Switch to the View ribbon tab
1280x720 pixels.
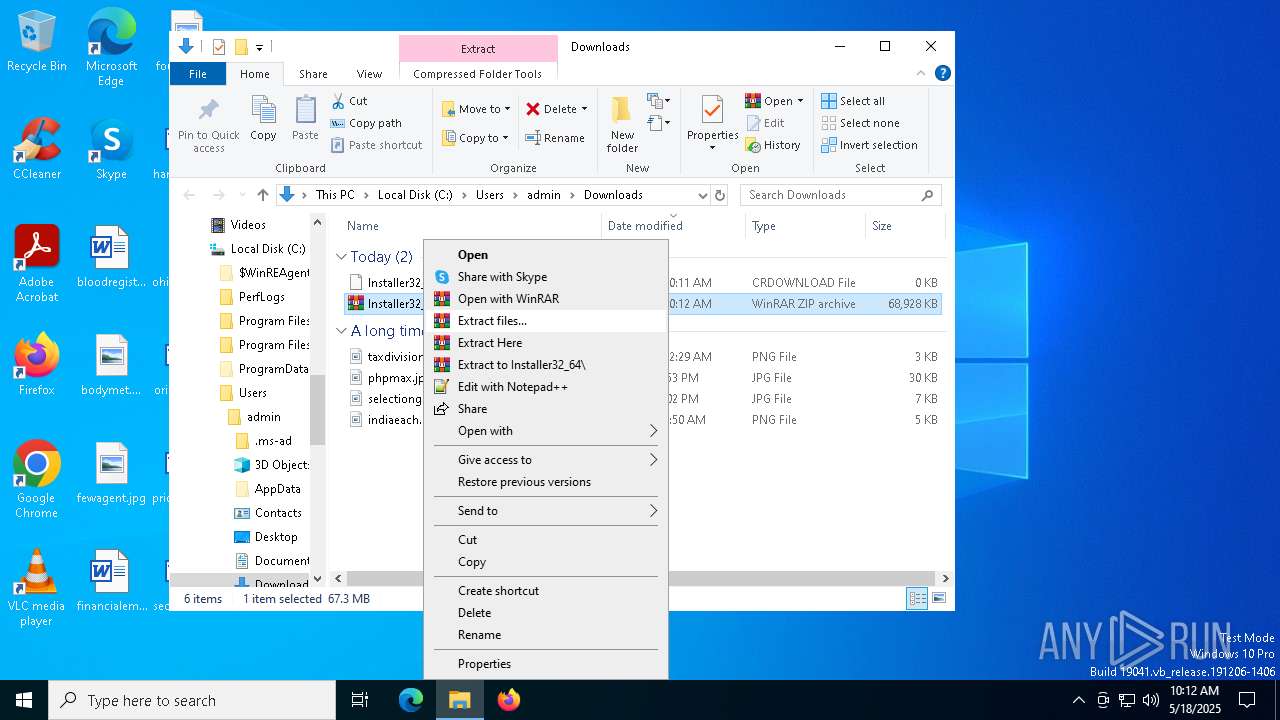pyautogui.click(x=369, y=74)
